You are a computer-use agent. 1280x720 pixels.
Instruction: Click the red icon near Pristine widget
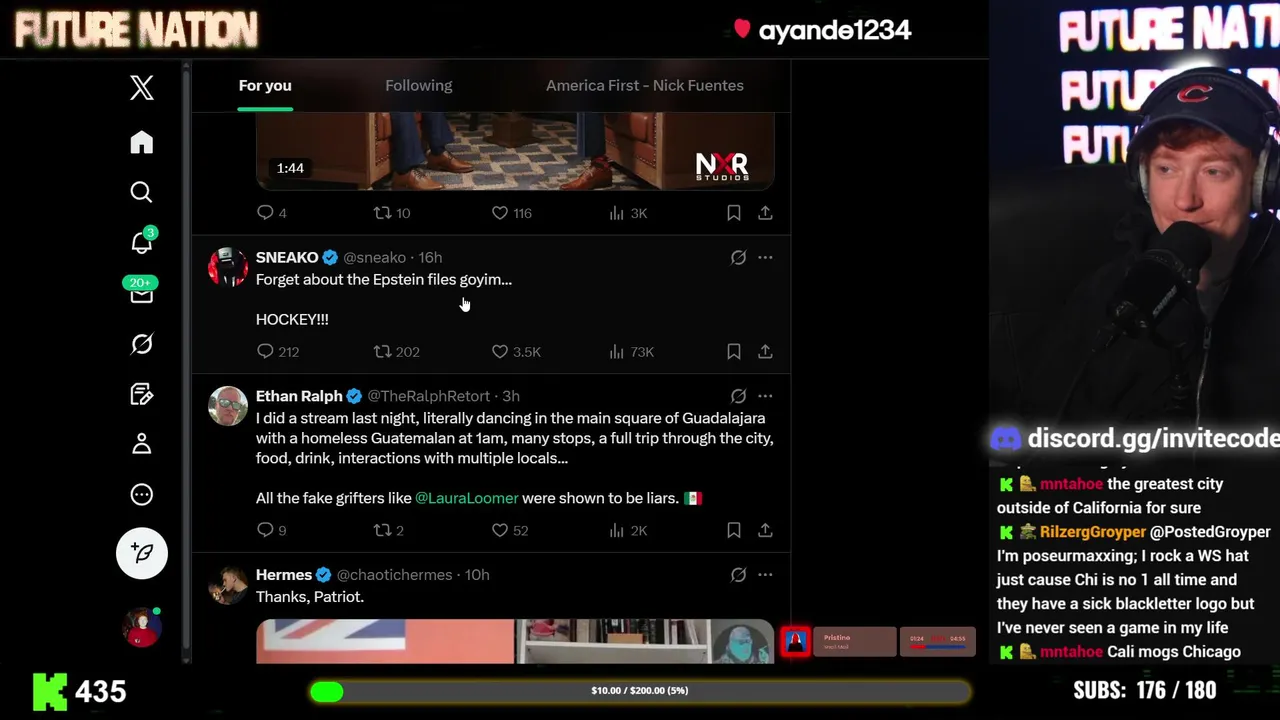pos(795,641)
